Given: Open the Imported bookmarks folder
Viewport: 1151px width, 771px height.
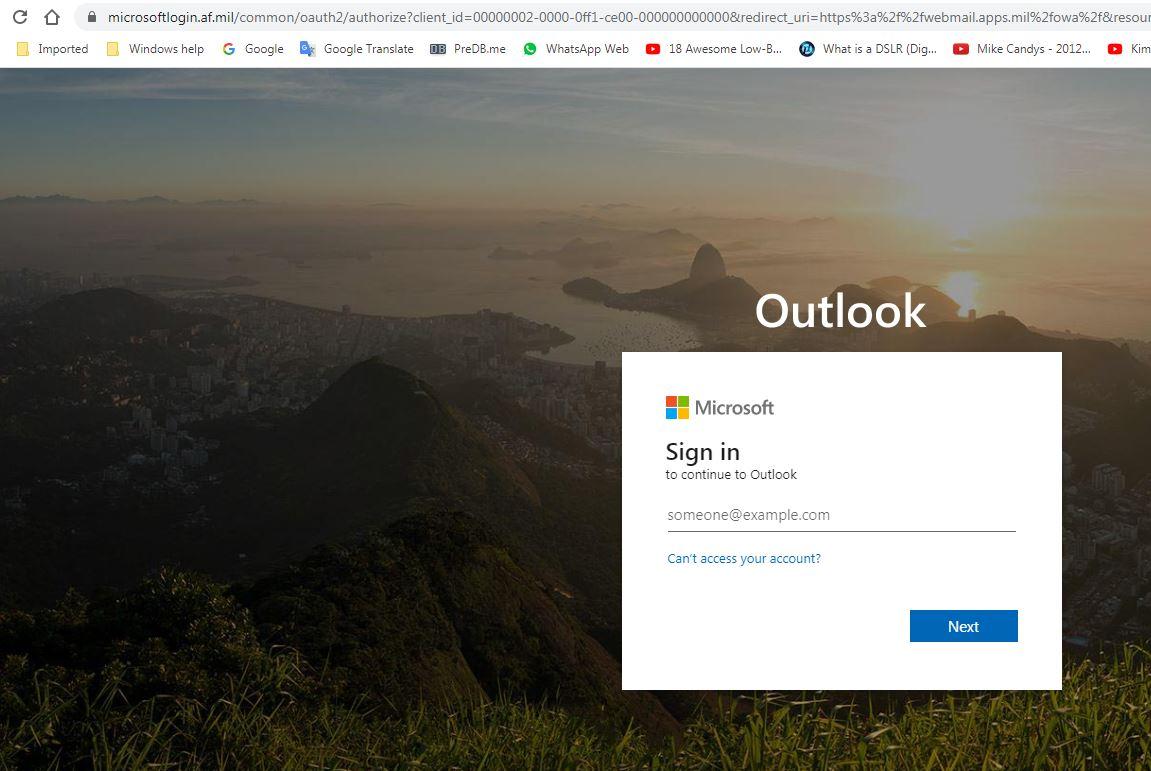Looking at the screenshot, I should pyautogui.click(x=52, y=48).
